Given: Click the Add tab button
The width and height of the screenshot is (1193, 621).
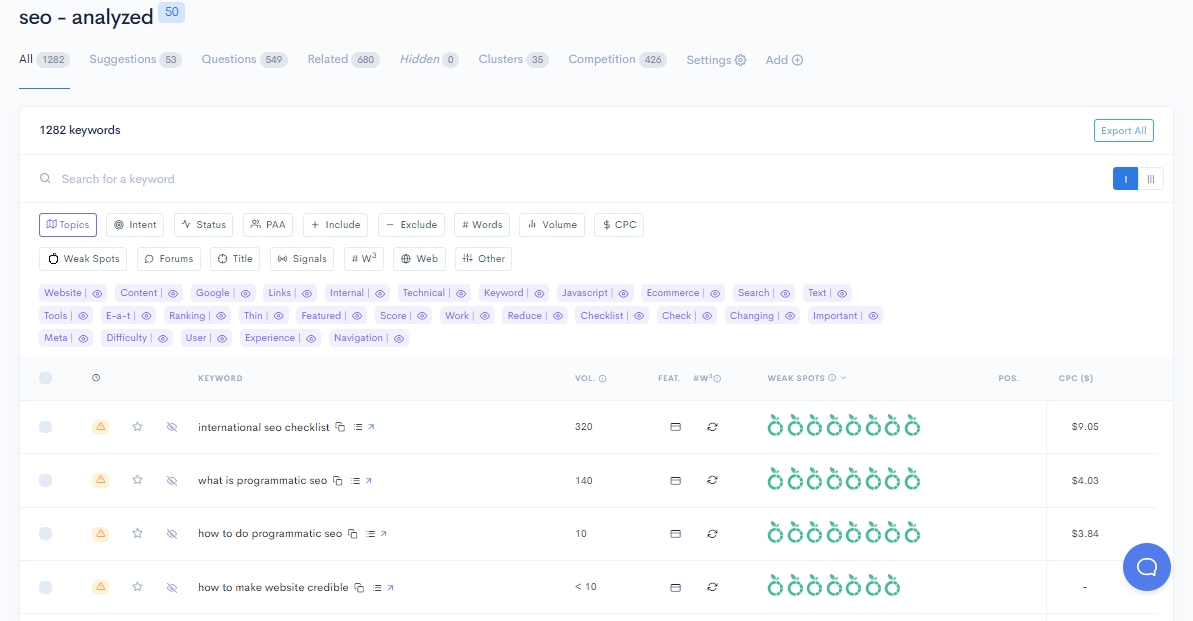Looking at the screenshot, I should click(x=784, y=60).
